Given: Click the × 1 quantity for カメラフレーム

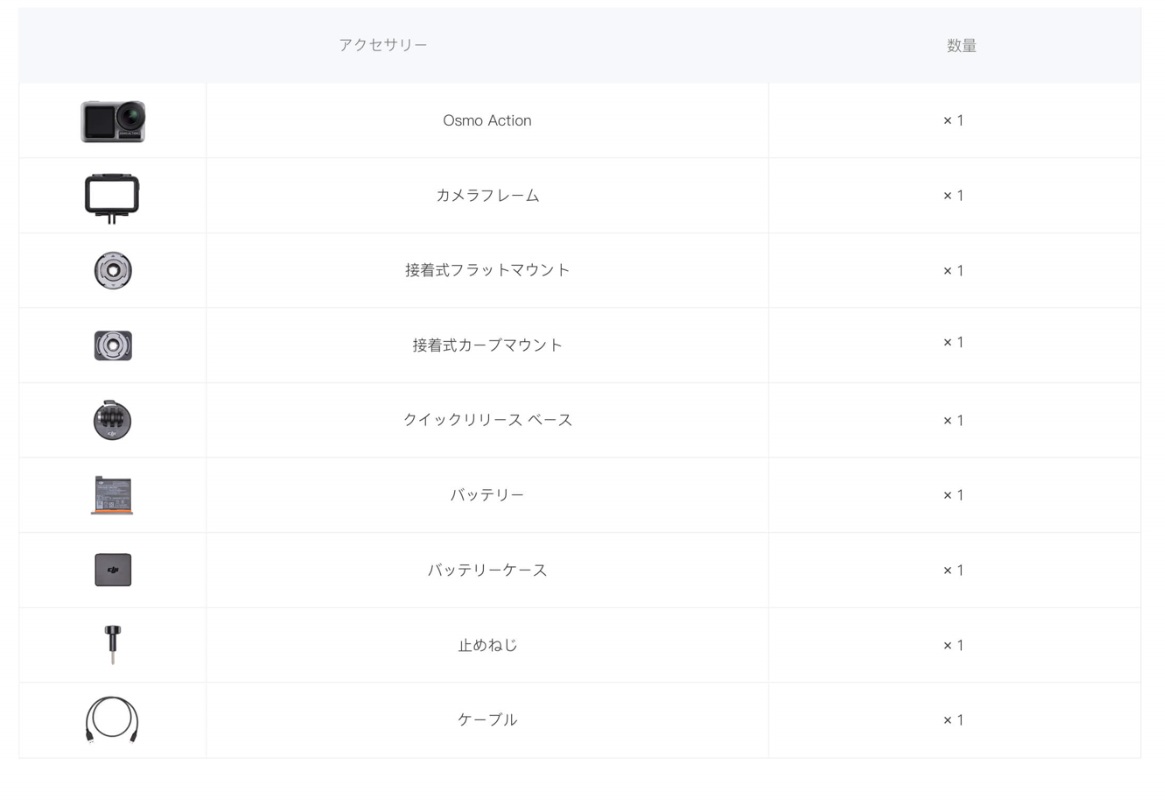Looking at the screenshot, I should coord(953,196).
